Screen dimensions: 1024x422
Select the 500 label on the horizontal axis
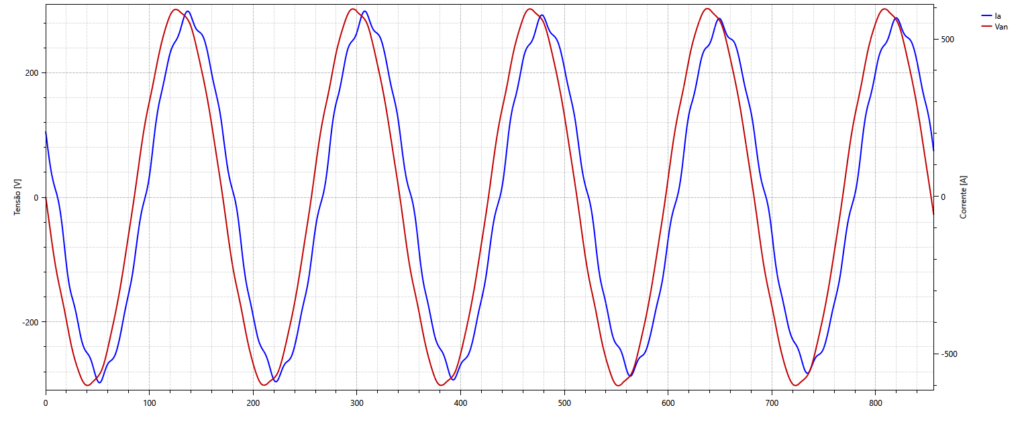point(564,403)
